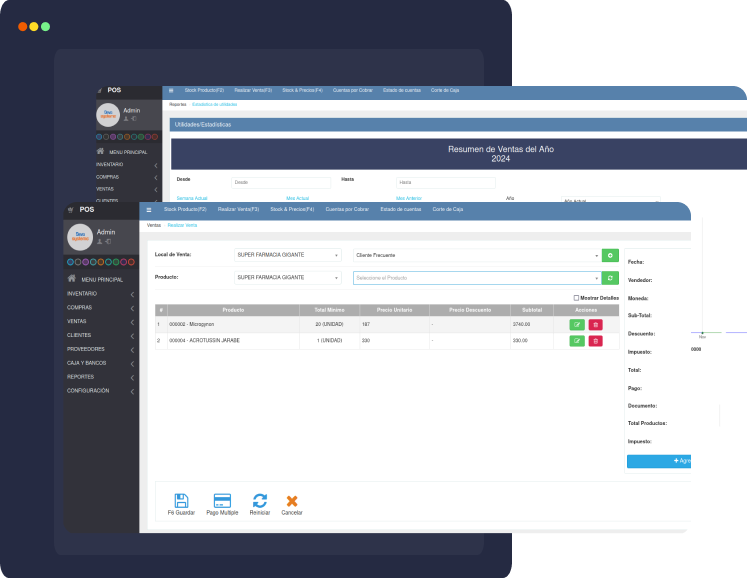Click green edit icon in ACROTUSSIN JARABE row

576,341
